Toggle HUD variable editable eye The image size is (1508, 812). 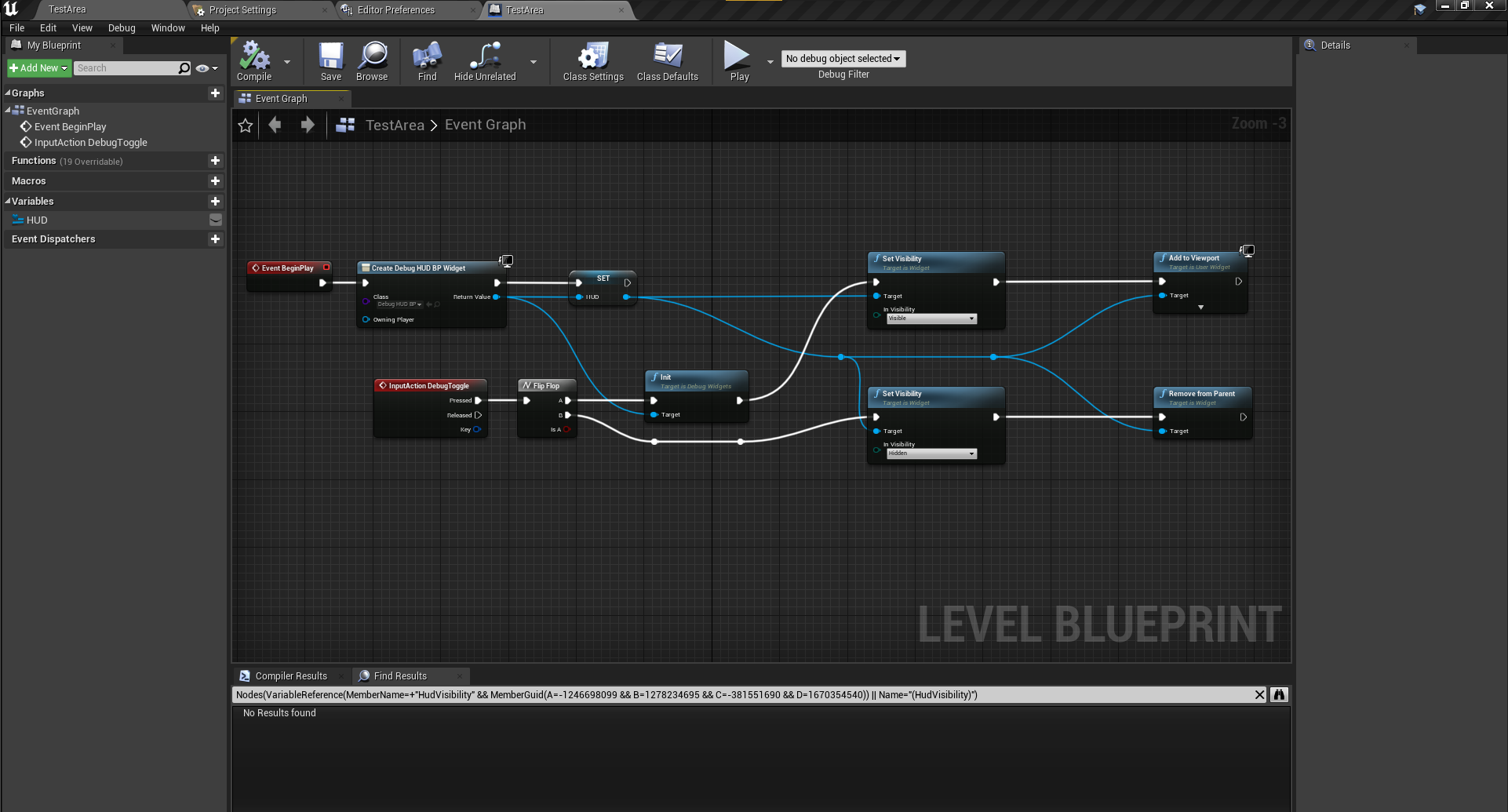(x=216, y=220)
